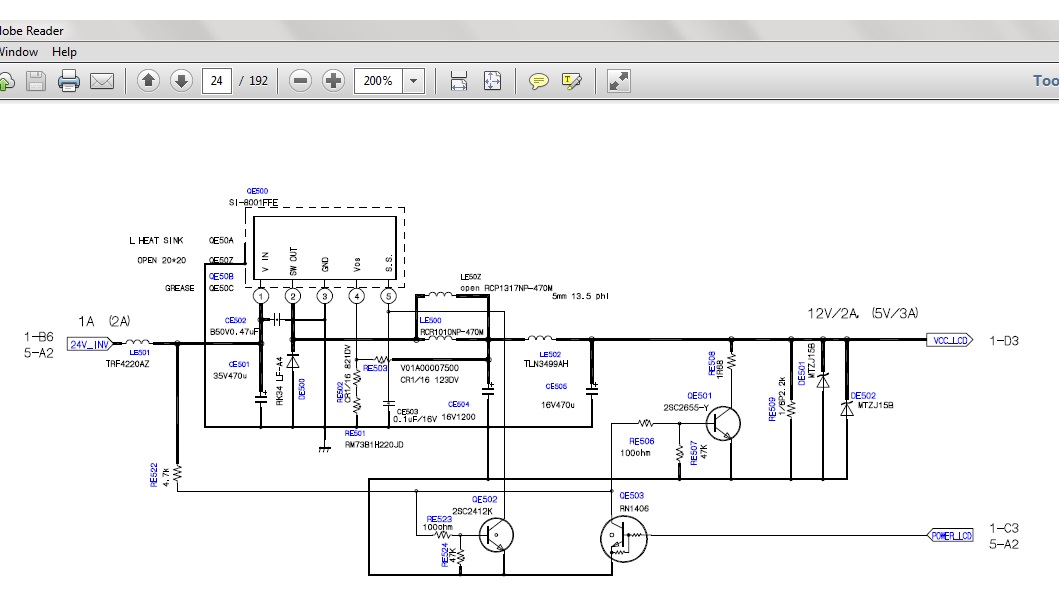Click the 200% zoom value field
This screenshot has height=596, width=1059.
click(378, 81)
